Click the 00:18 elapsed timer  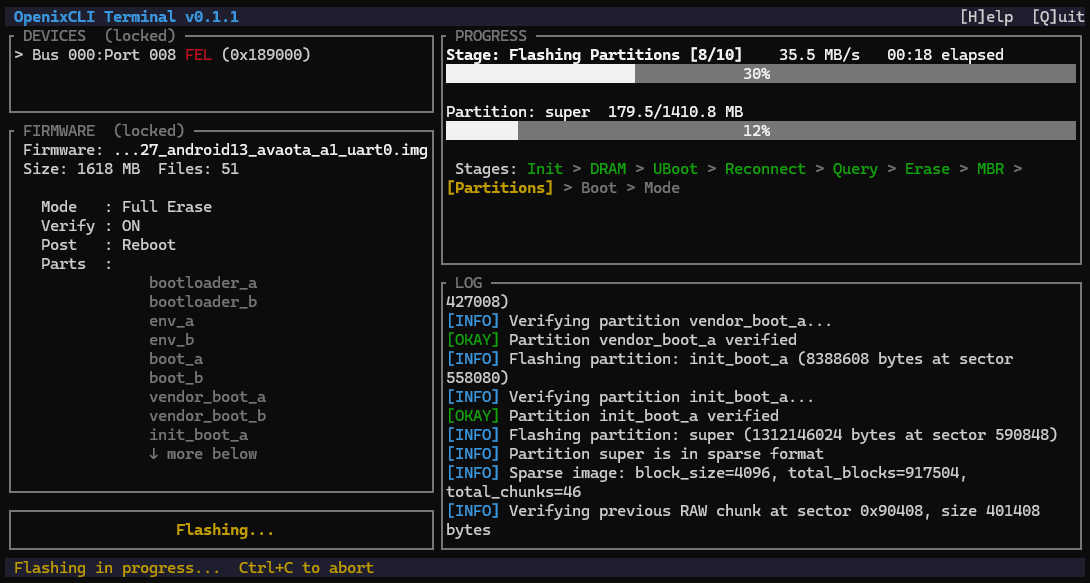pos(945,55)
